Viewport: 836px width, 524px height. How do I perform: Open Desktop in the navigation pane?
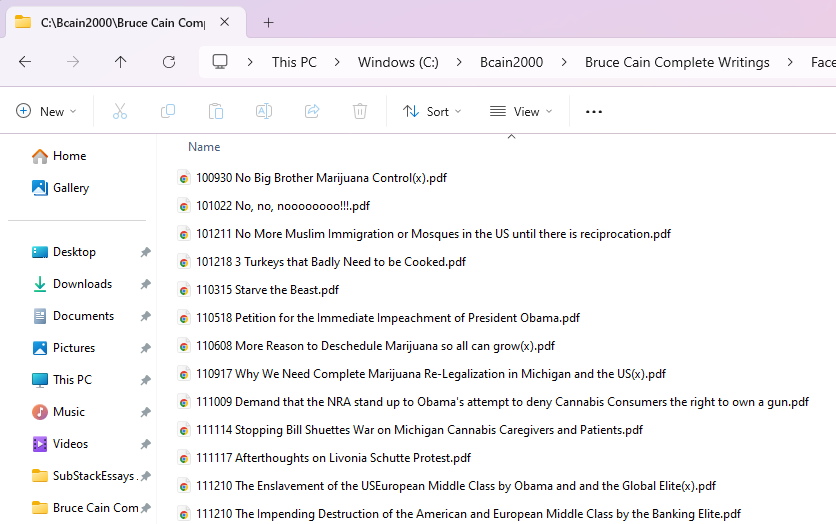point(74,252)
